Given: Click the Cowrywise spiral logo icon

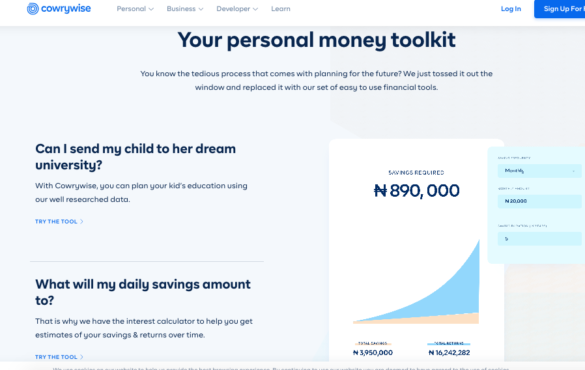Looking at the screenshot, I should click(33, 9).
